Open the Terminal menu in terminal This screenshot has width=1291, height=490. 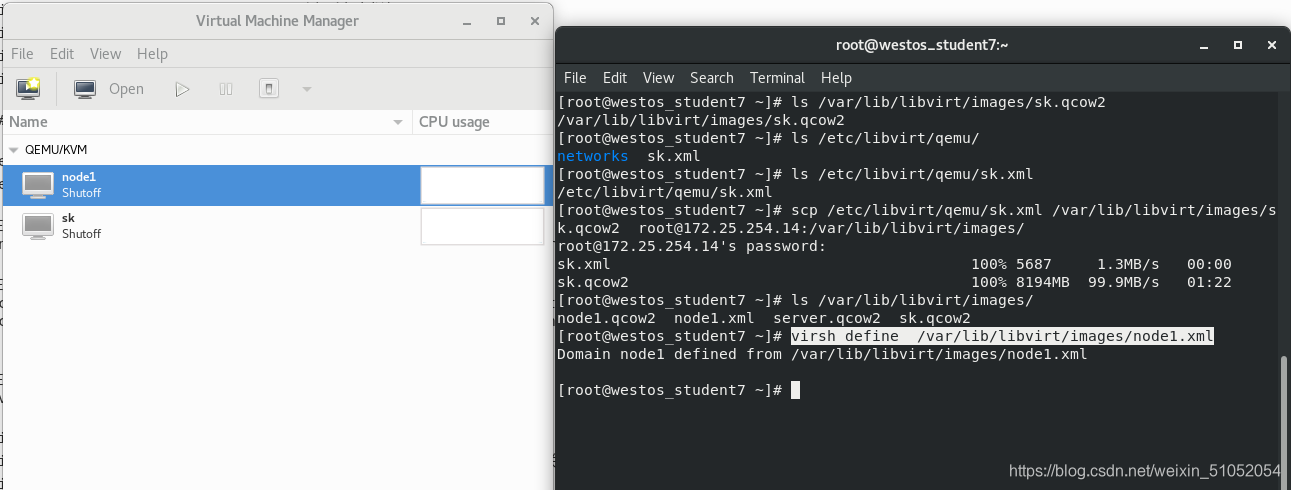[777, 78]
